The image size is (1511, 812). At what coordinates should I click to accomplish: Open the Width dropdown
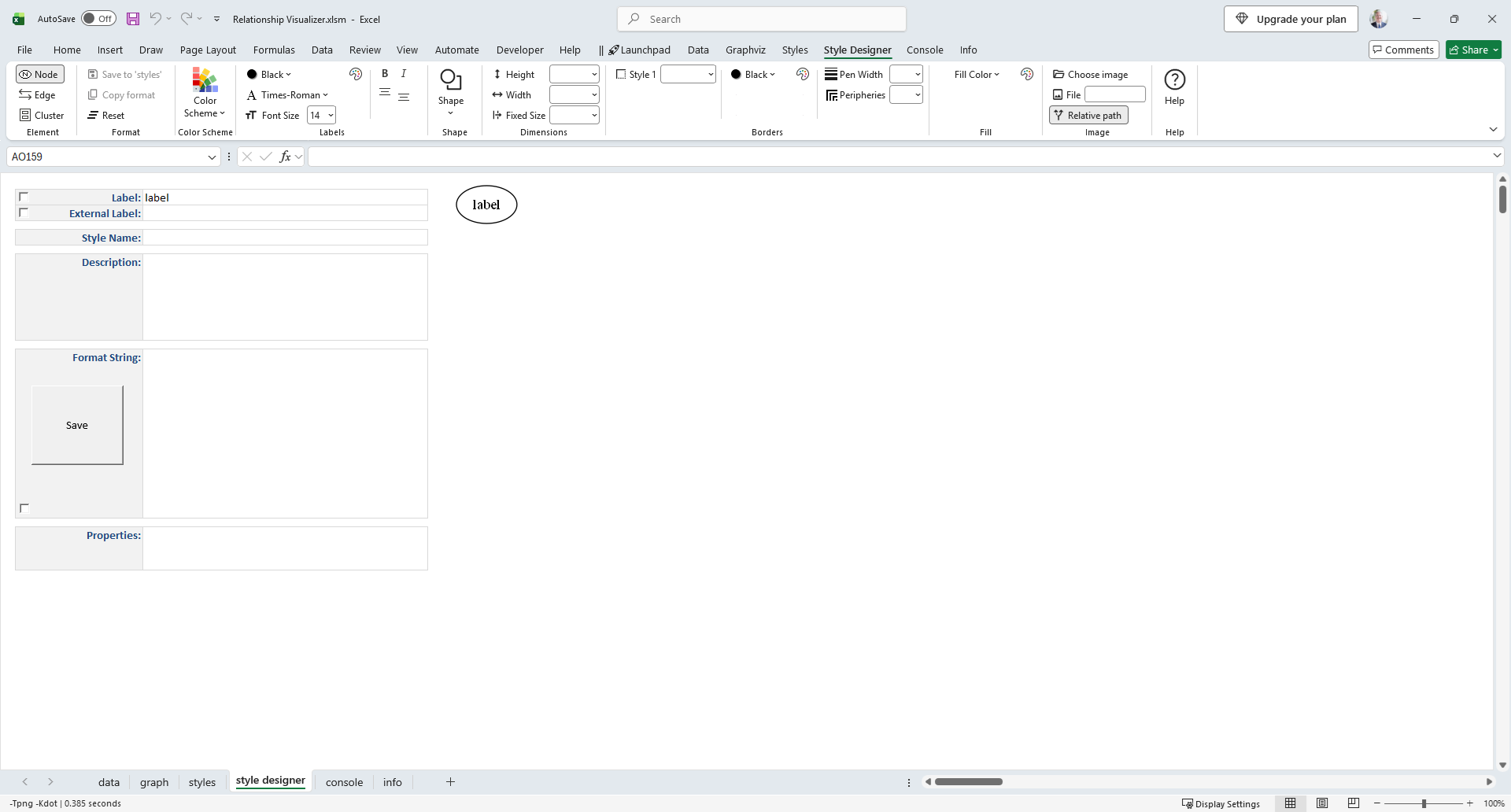click(x=594, y=94)
